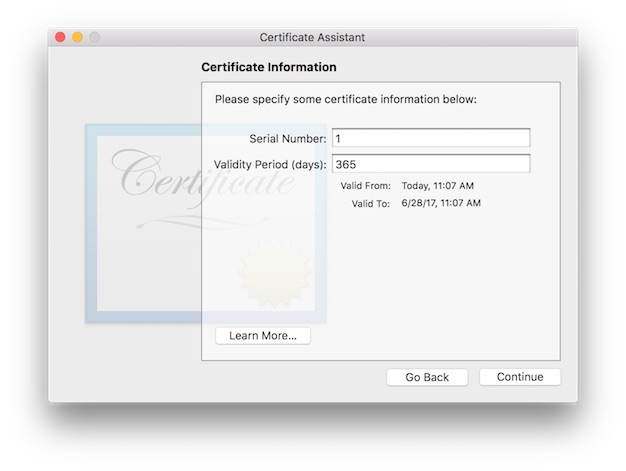Select the Validity Period (days) label
This screenshot has height=471, width=626.
(x=270, y=164)
